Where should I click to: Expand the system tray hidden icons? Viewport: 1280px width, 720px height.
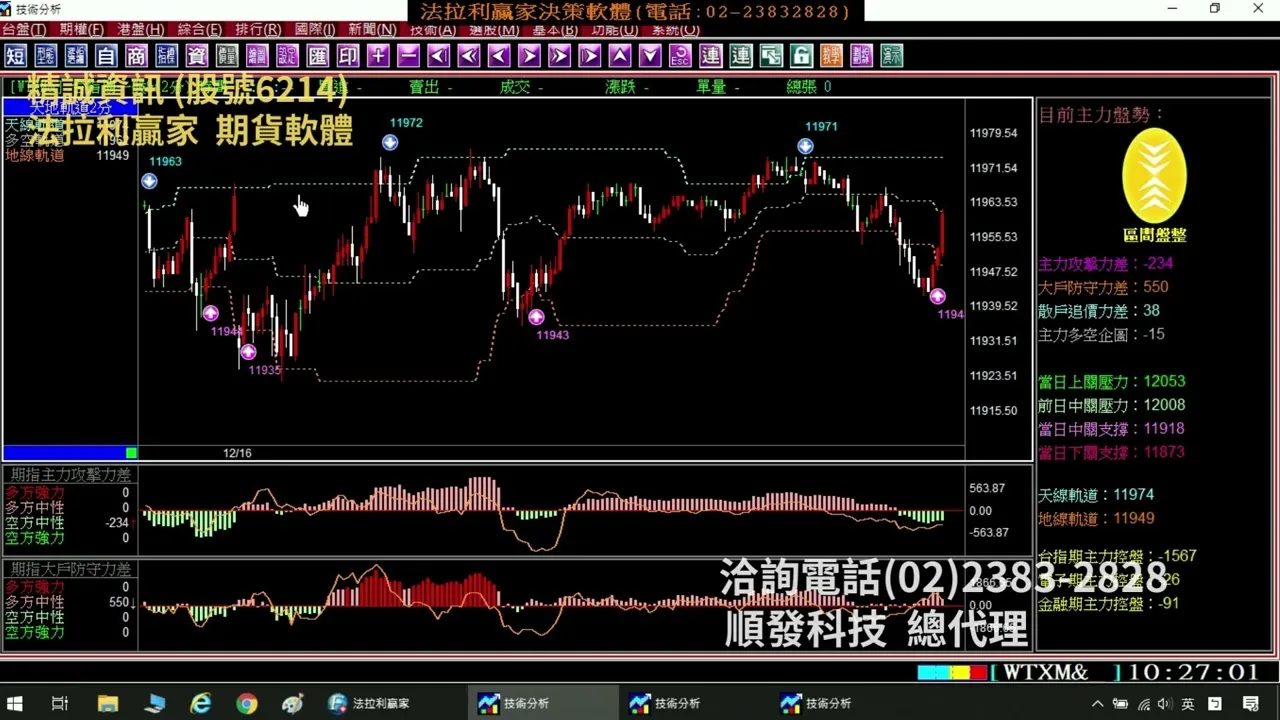(1097, 704)
